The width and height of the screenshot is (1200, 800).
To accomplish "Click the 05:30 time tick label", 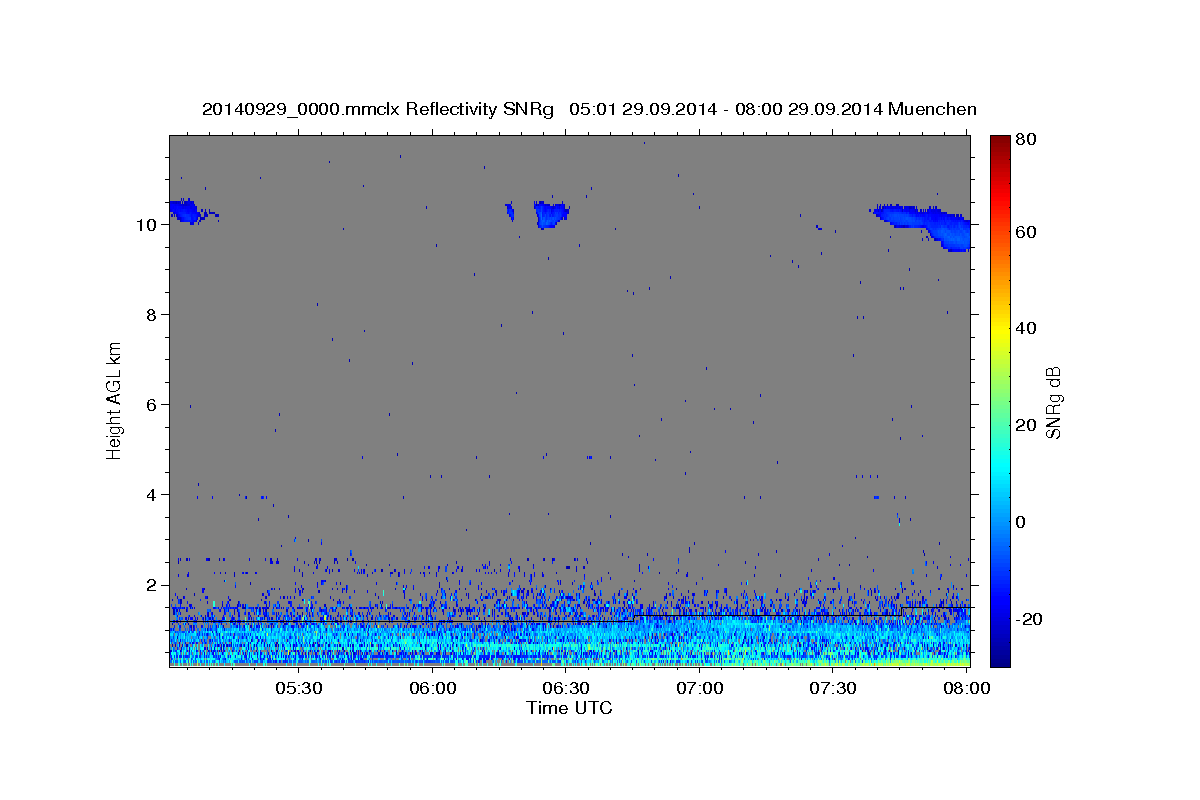I will tap(298, 689).
